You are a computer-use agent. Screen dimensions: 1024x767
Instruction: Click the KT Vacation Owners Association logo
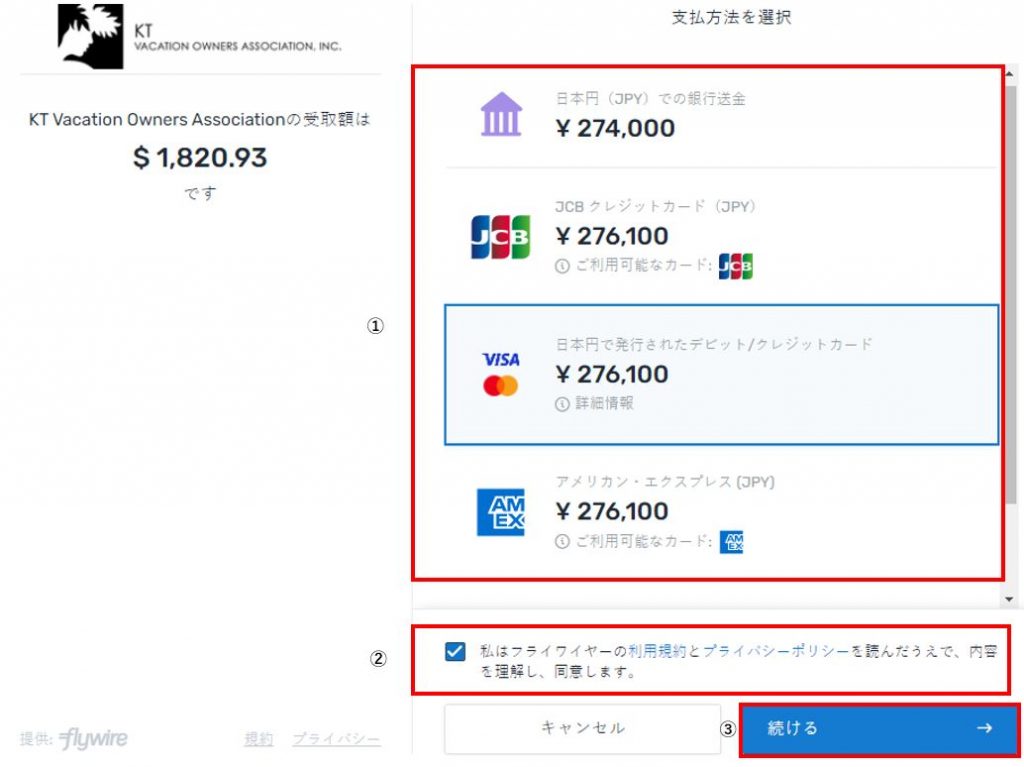point(199,37)
